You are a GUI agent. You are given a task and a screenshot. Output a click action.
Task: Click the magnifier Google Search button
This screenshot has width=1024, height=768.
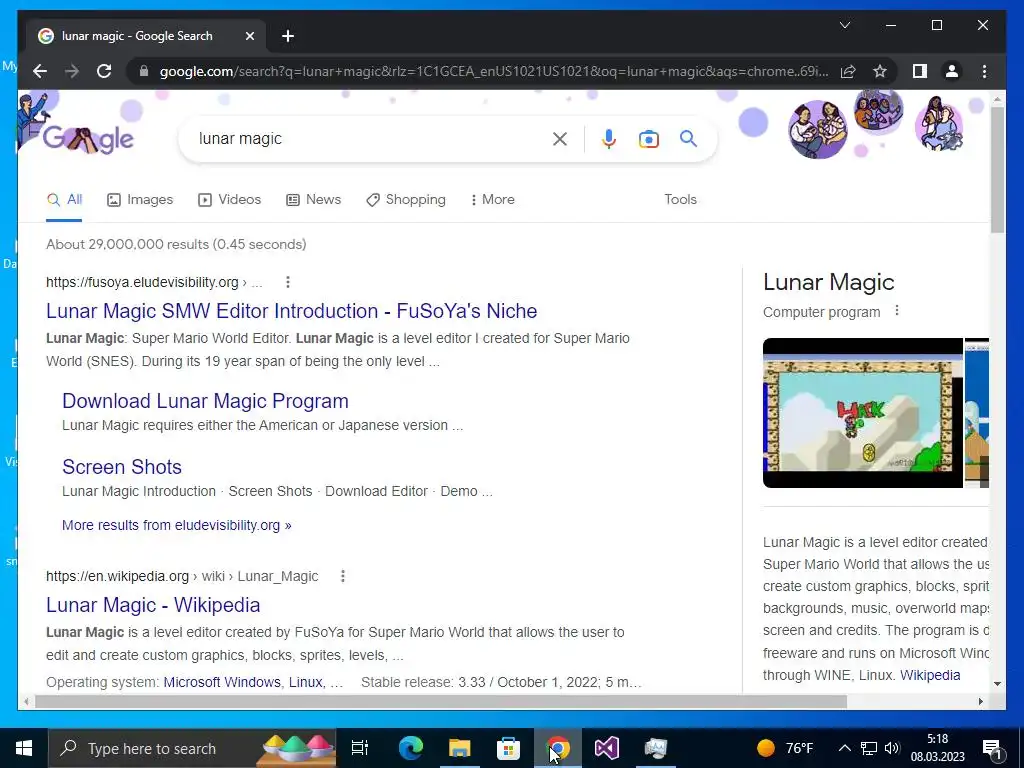pyautogui.click(x=688, y=138)
